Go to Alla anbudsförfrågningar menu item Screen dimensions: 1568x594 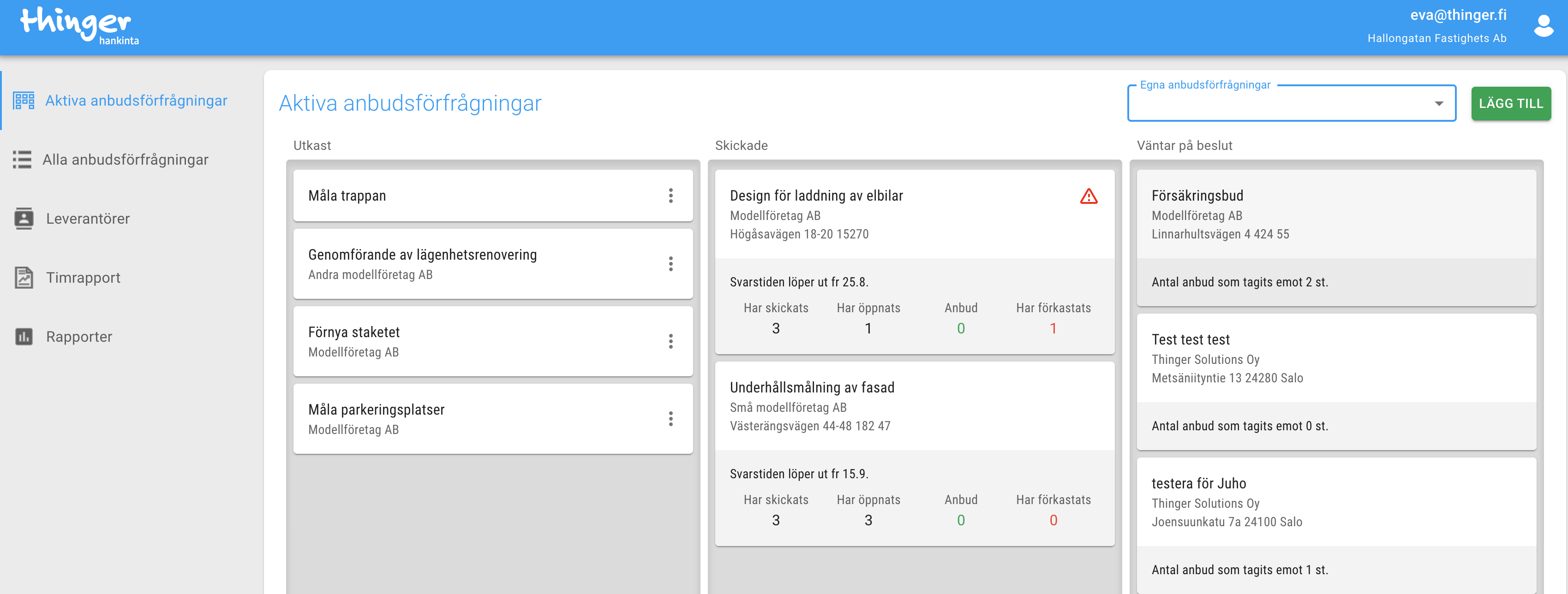click(126, 160)
